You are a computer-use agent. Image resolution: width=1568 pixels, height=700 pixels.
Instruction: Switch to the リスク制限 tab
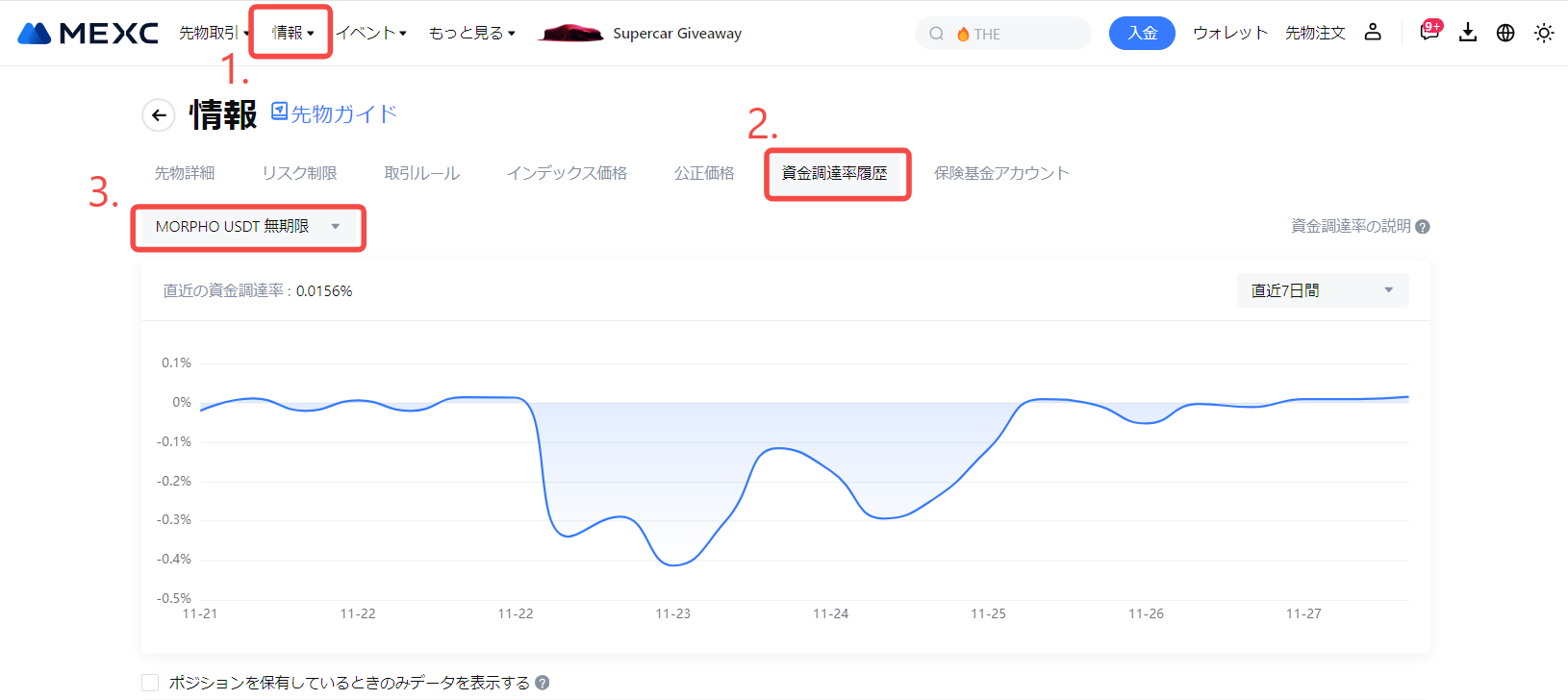(299, 173)
